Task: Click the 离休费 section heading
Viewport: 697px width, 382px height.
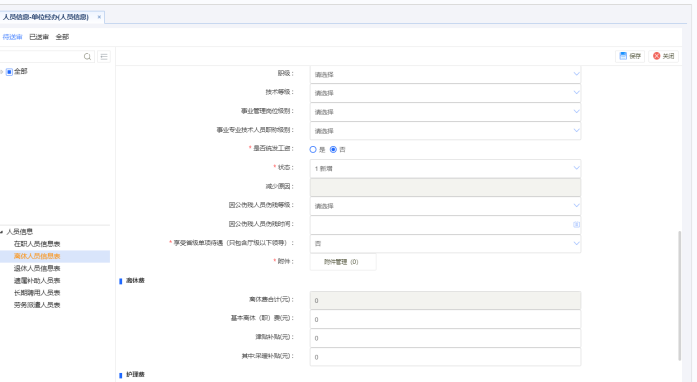Action: (135, 281)
